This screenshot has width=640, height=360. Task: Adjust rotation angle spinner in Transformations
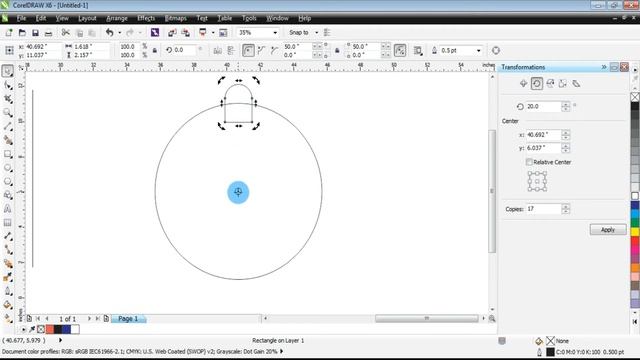[x=566, y=107]
